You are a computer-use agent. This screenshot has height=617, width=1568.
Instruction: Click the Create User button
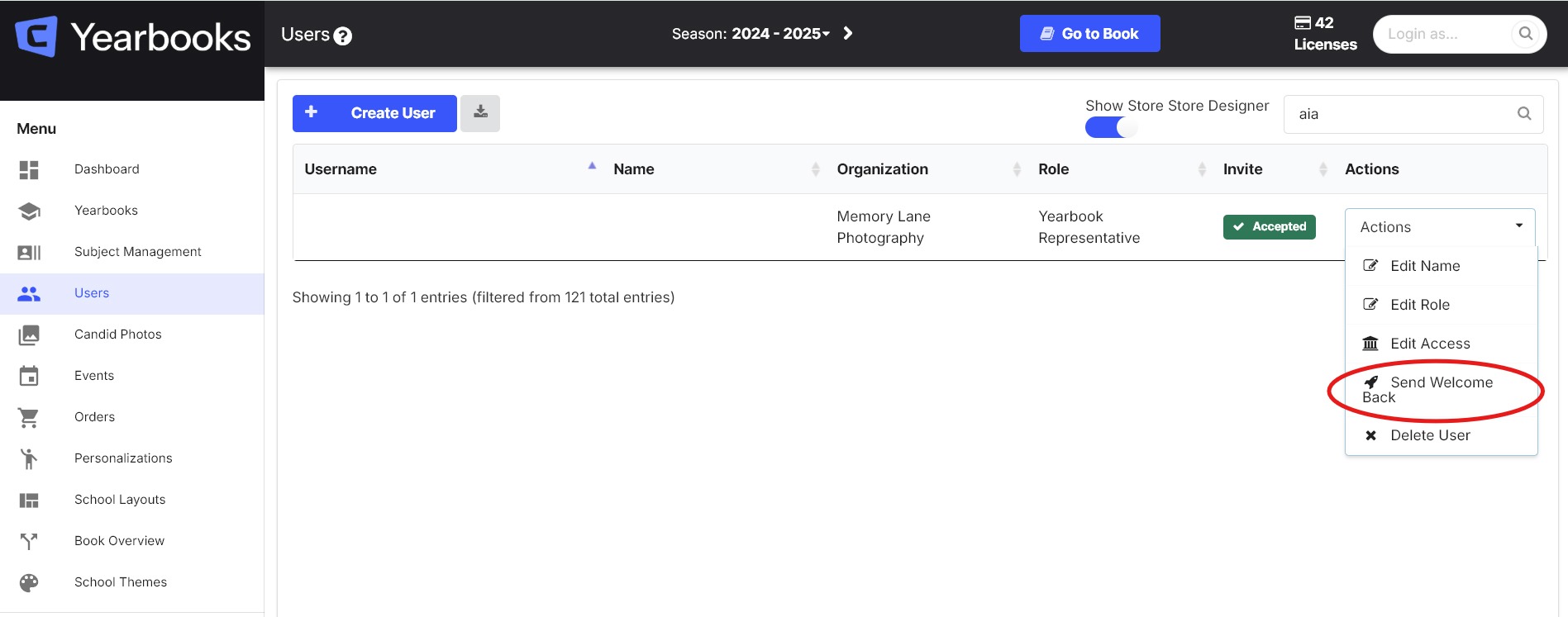[374, 113]
